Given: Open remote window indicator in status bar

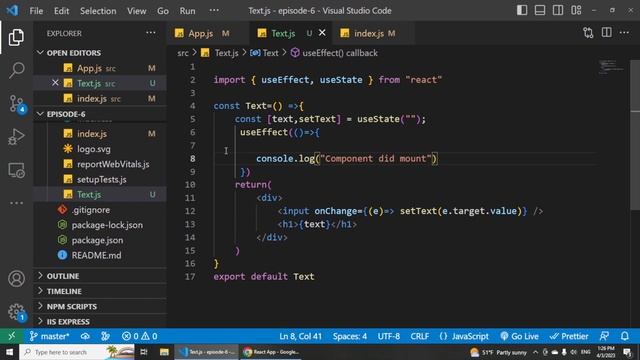Looking at the screenshot, I should point(12,336).
